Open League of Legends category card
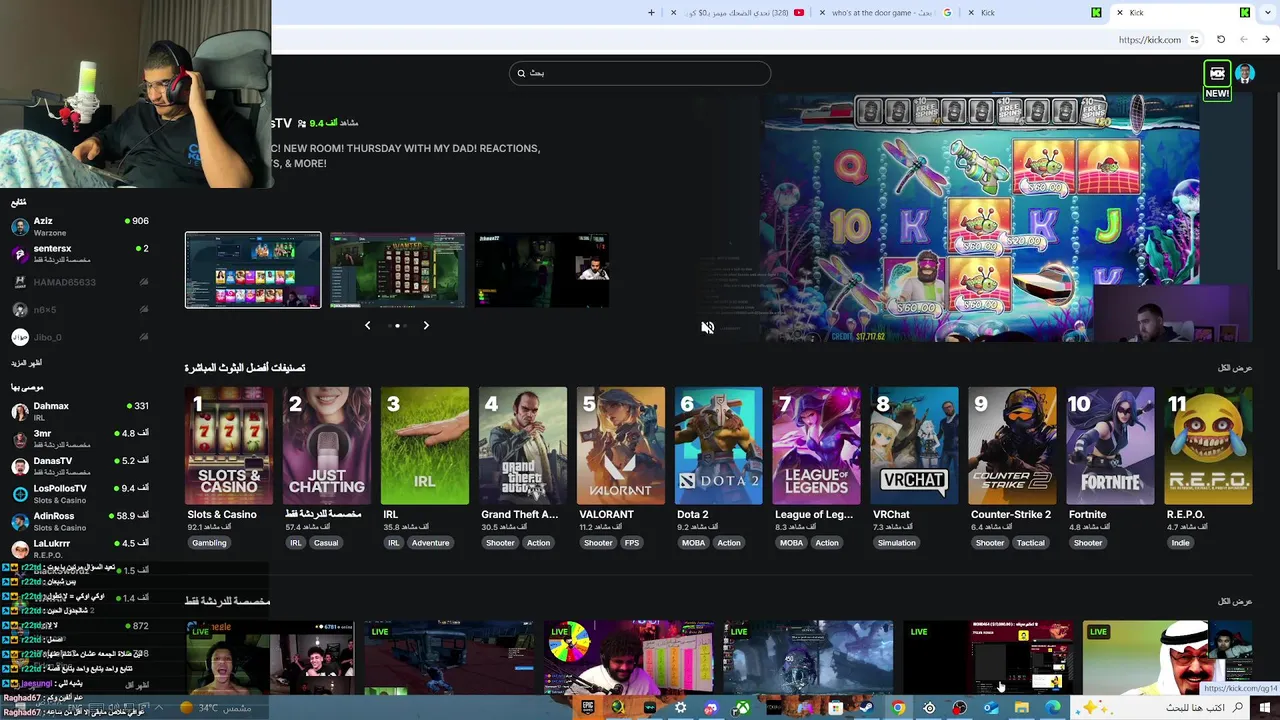Image resolution: width=1280 pixels, height=720 pixels. [x=817, y=446]
